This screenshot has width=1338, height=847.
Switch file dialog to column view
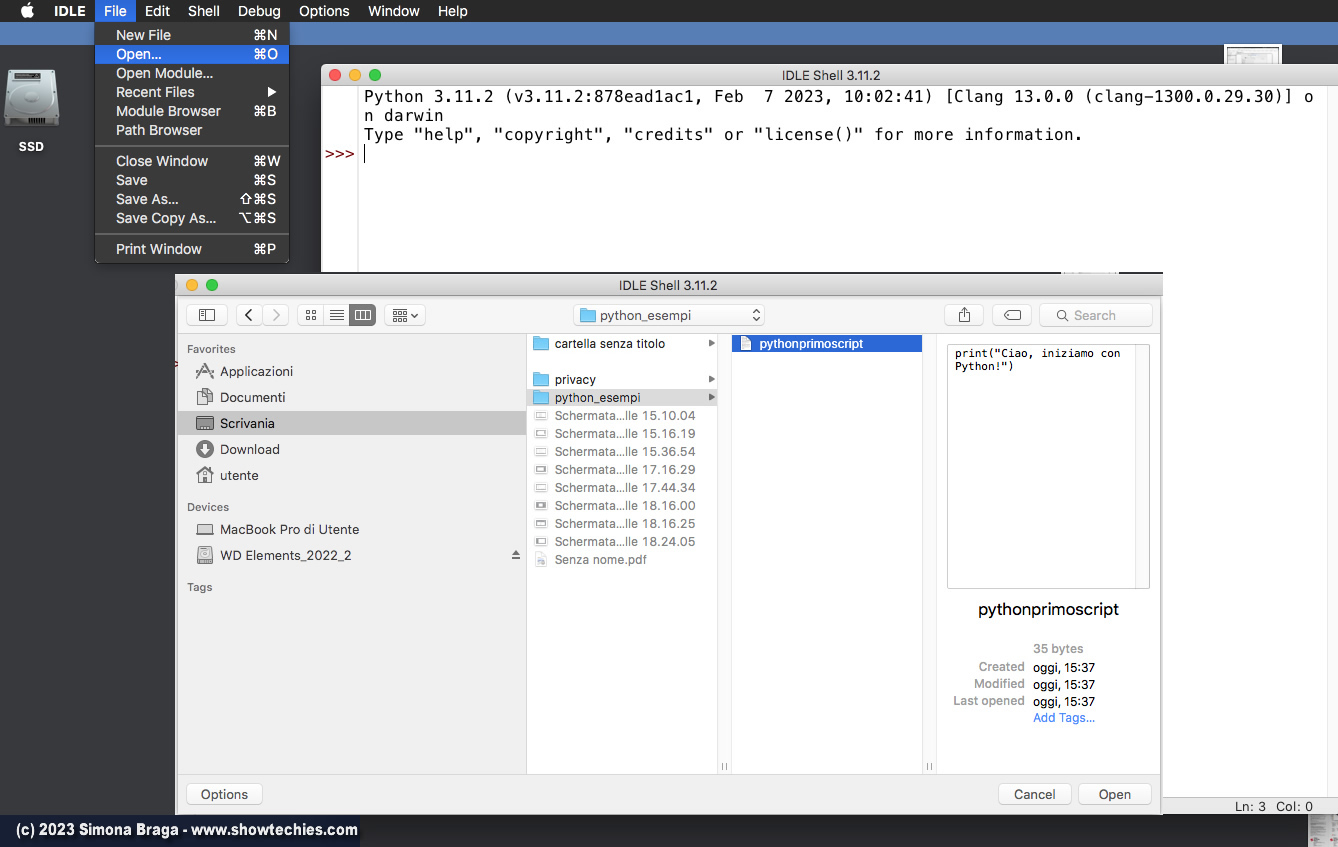(362, 315)
